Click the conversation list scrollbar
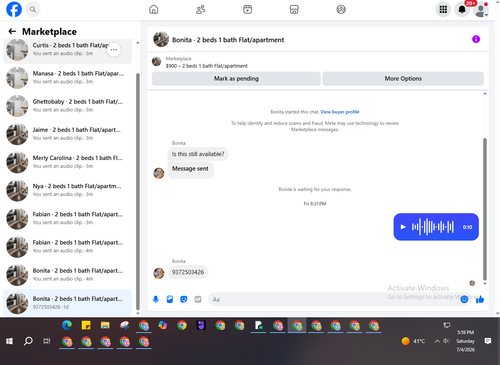The width and height of the screenshot is (500, 365). (138, 191)
